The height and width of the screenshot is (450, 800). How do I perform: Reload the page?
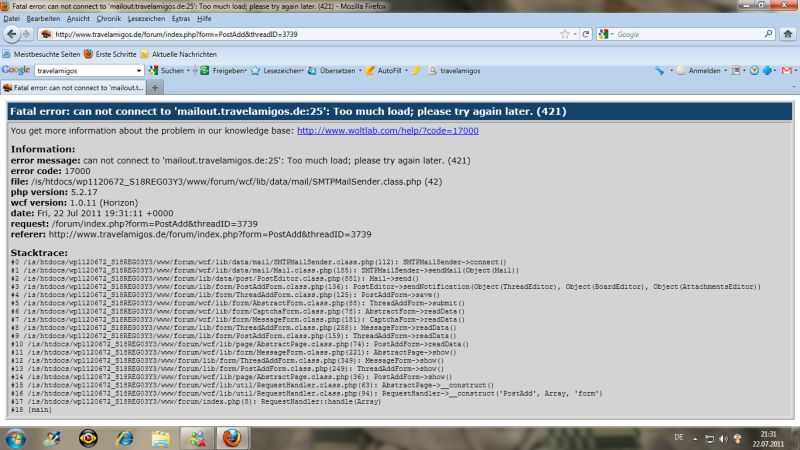[x=586, y=34]
